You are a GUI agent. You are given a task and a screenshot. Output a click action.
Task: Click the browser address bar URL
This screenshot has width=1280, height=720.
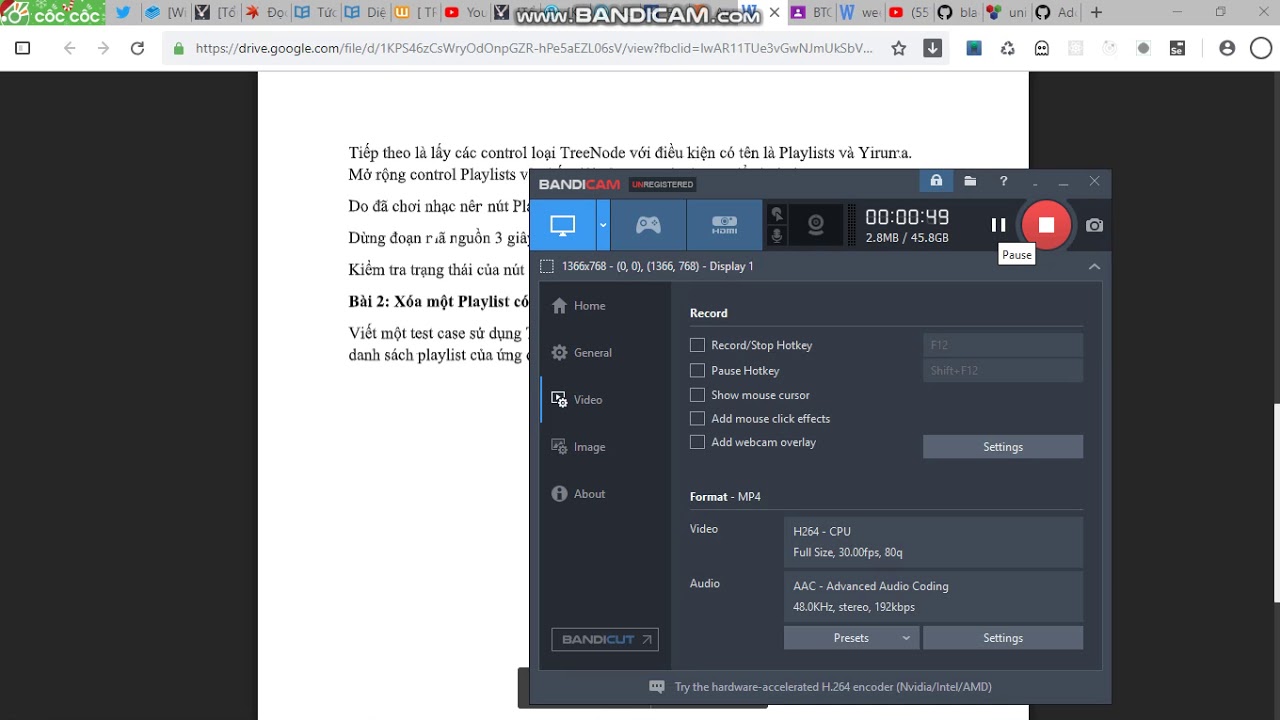pos(534,48)
